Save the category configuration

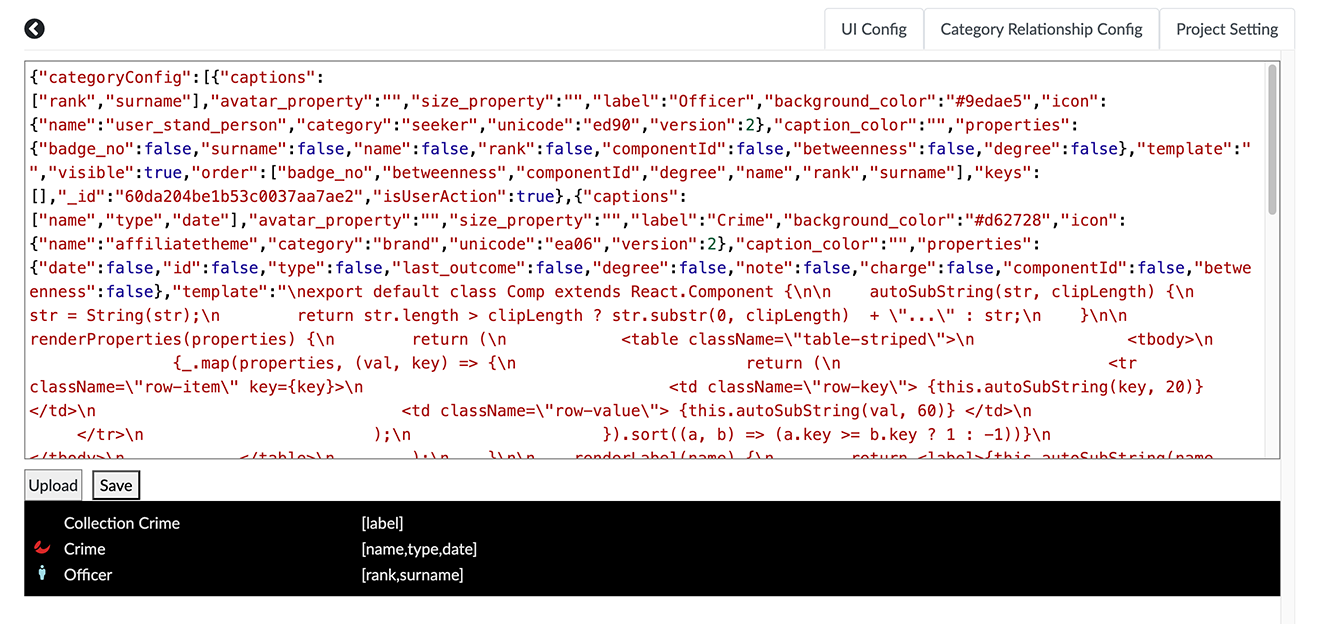coord(116,485)
